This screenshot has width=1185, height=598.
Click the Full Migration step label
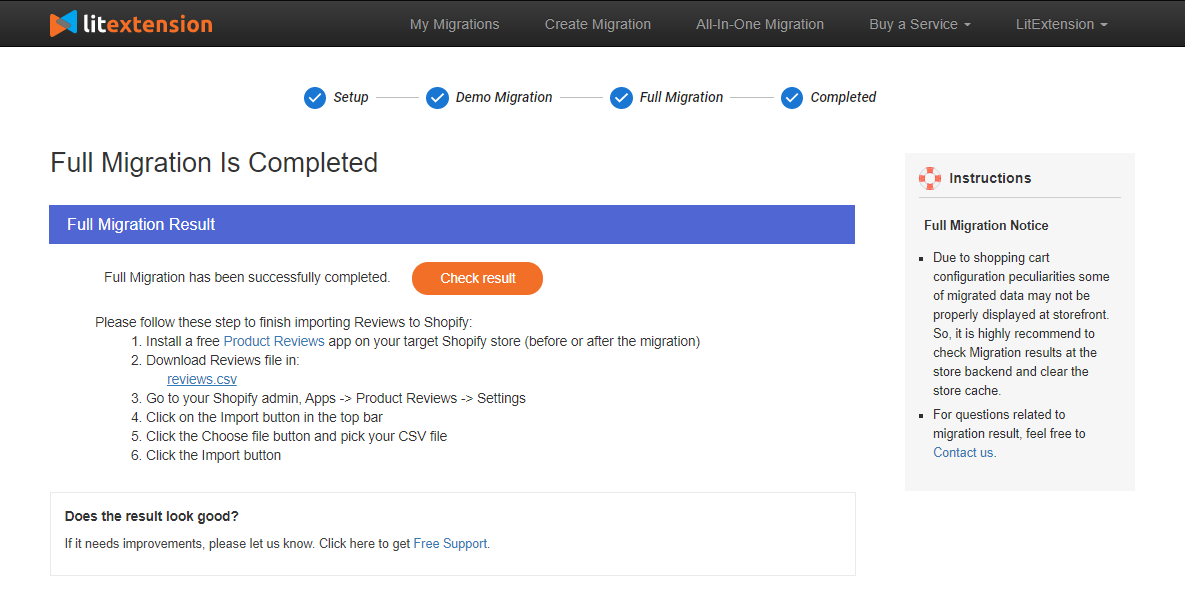click(x=682, y=98)
